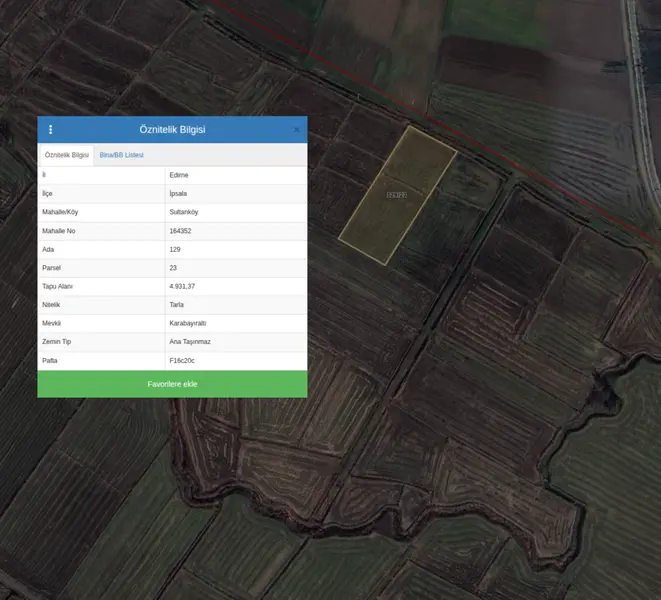Screen dimensions: 661x600
Task: Click the İlçe row label
Action: 47,194
